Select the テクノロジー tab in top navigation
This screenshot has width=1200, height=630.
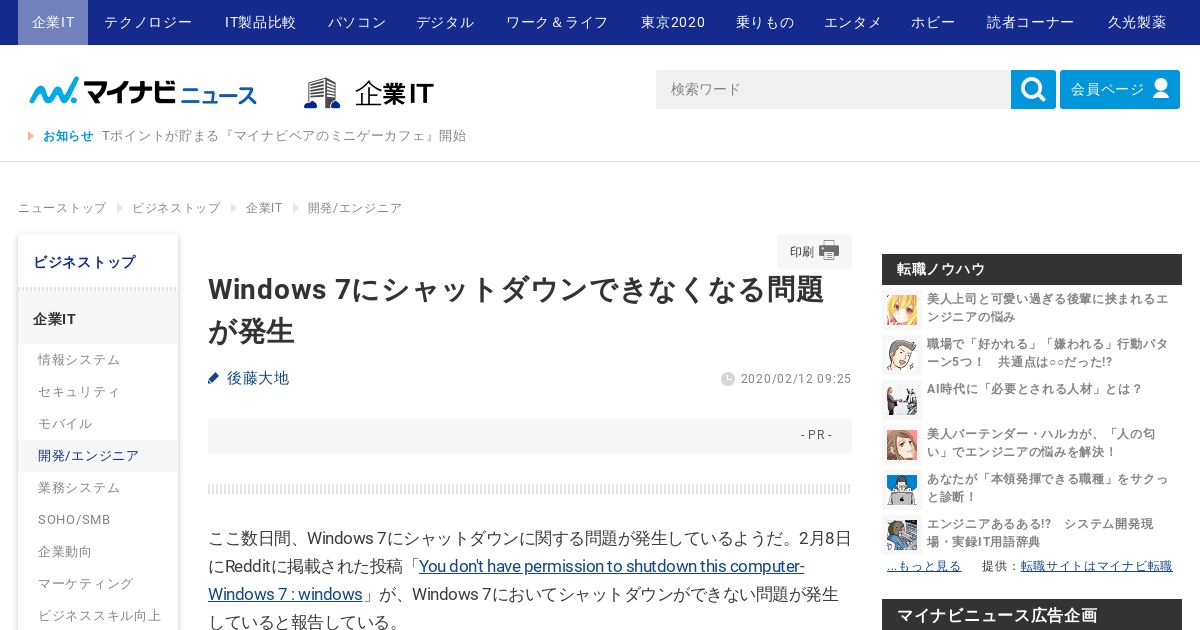[x=148, y=22]
